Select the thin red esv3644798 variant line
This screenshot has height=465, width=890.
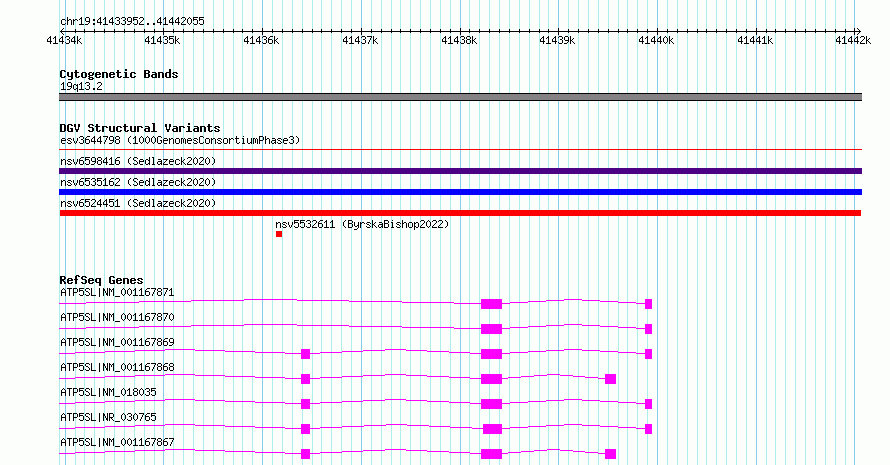[460, 150]
